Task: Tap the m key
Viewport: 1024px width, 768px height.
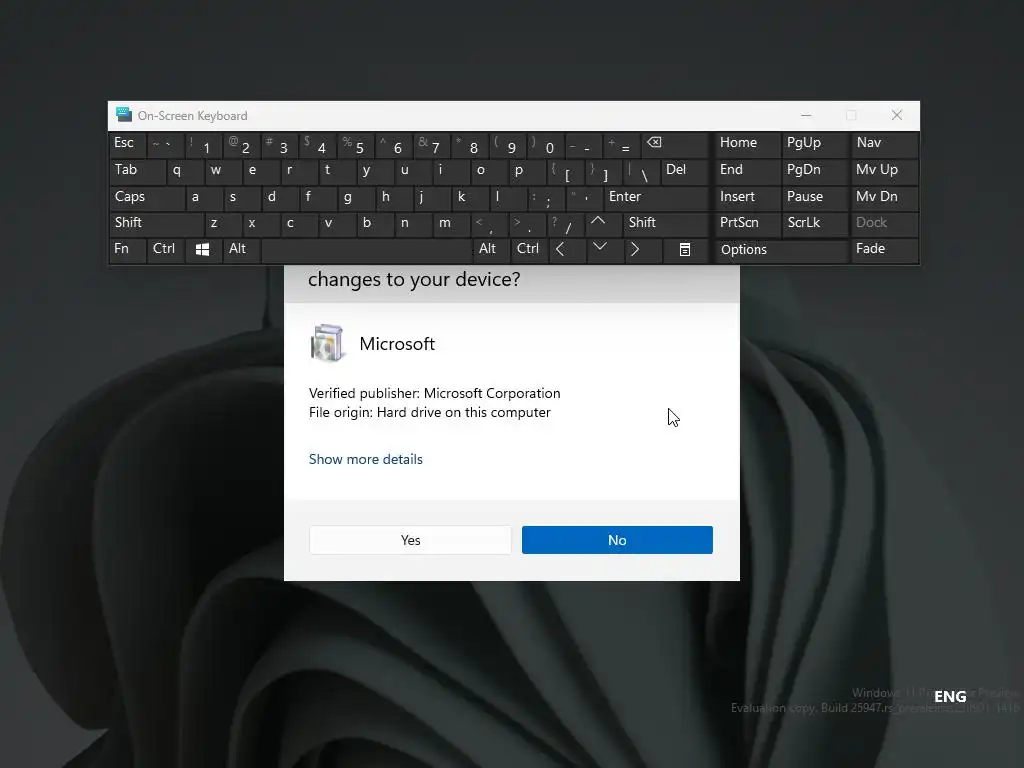Action: [452, 223]
